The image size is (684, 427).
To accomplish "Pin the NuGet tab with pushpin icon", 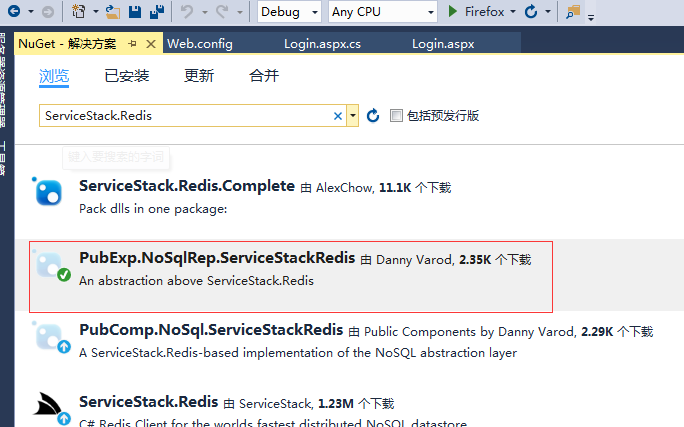I will pos(133,44).
